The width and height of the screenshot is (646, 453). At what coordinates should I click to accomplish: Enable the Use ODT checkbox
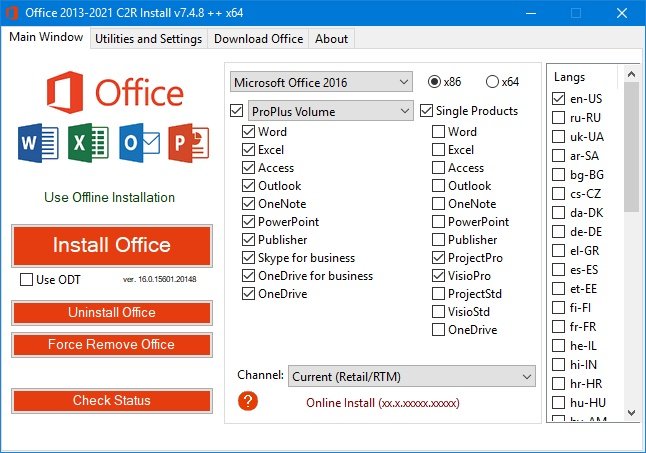pos(26,280)
